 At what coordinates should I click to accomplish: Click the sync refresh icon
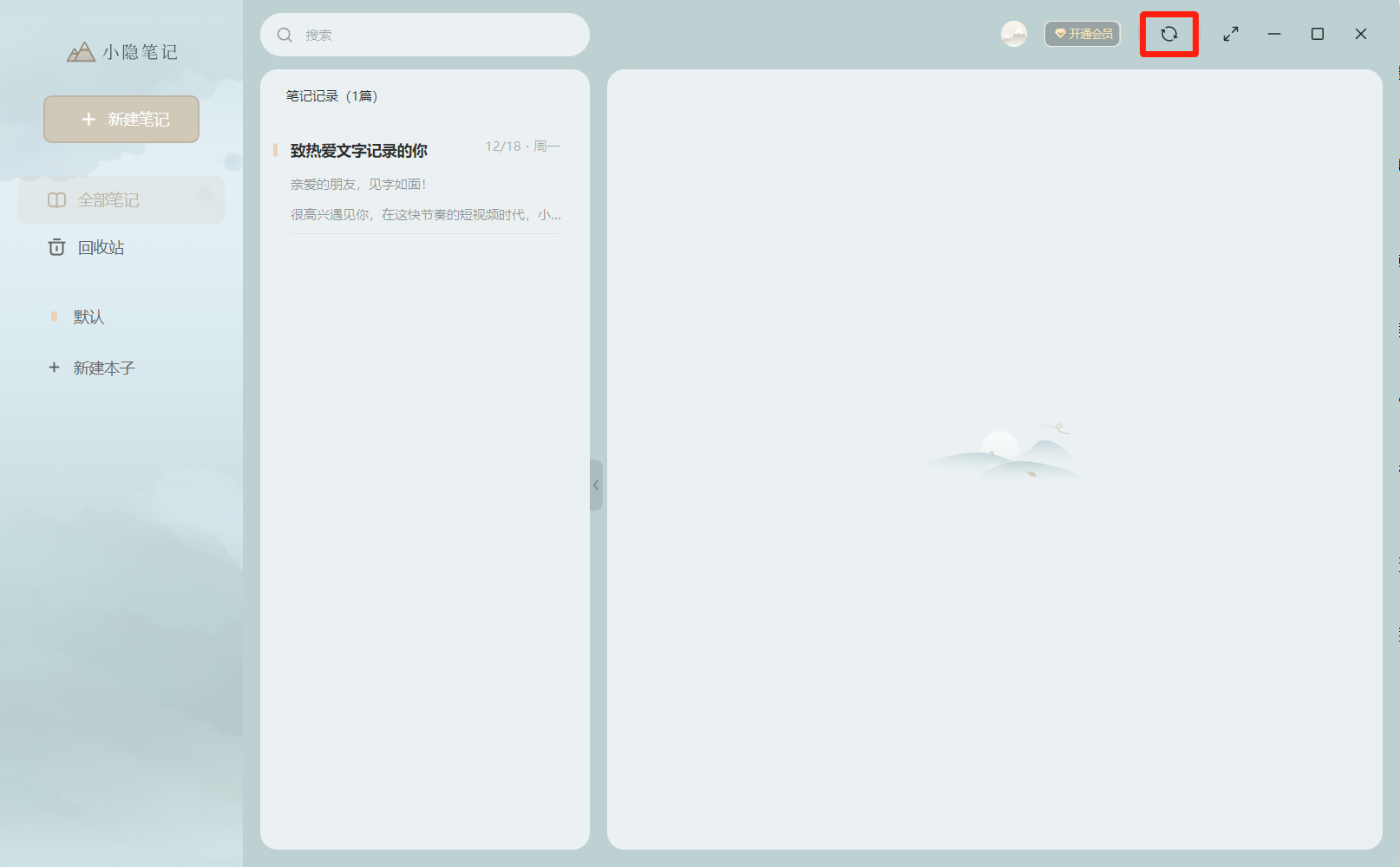pyautogui.click(x=1169, y=34)
